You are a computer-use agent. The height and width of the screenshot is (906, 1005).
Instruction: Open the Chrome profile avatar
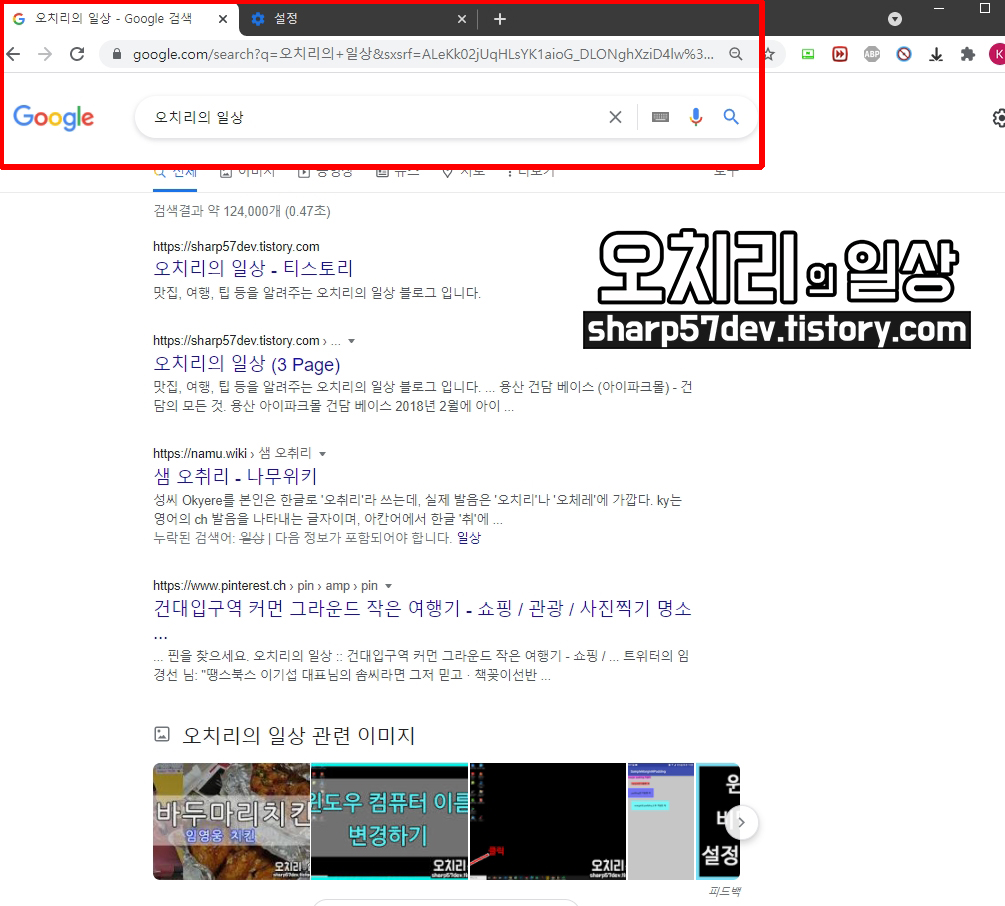pos(997,54)
